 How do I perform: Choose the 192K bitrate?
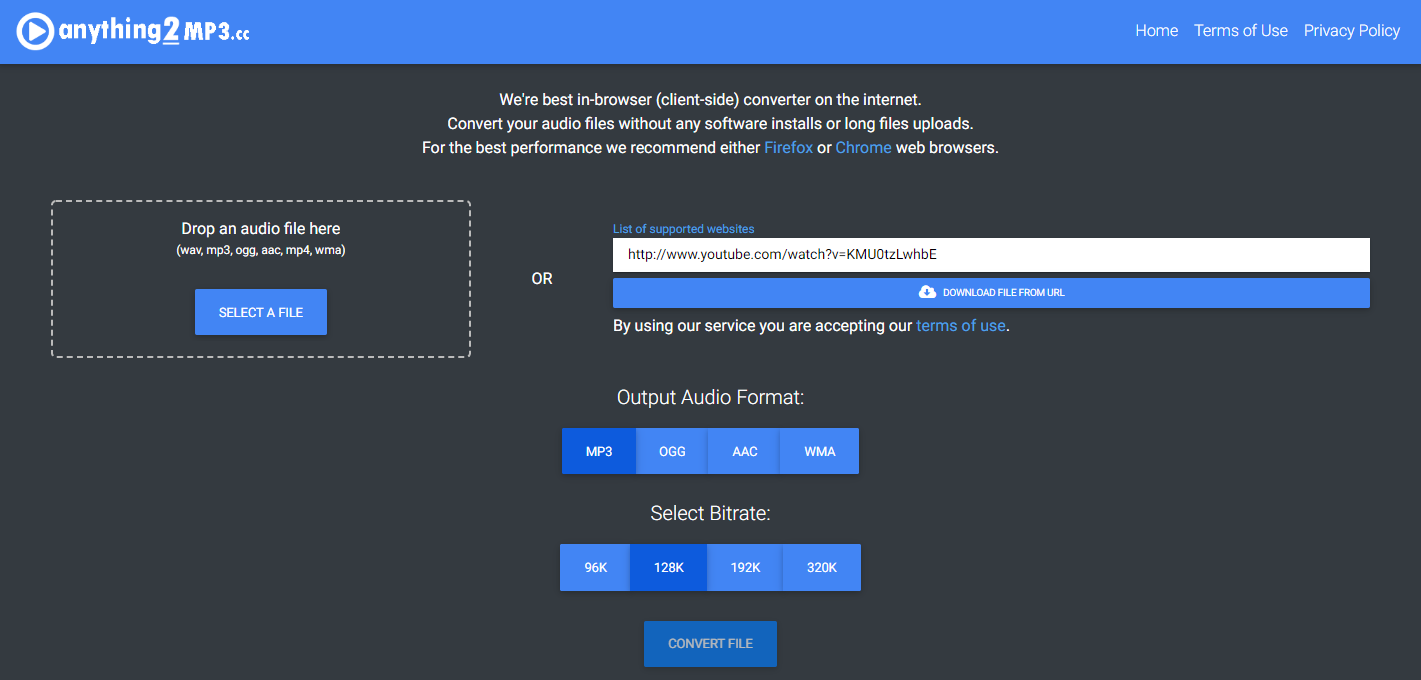click(744, 567)
